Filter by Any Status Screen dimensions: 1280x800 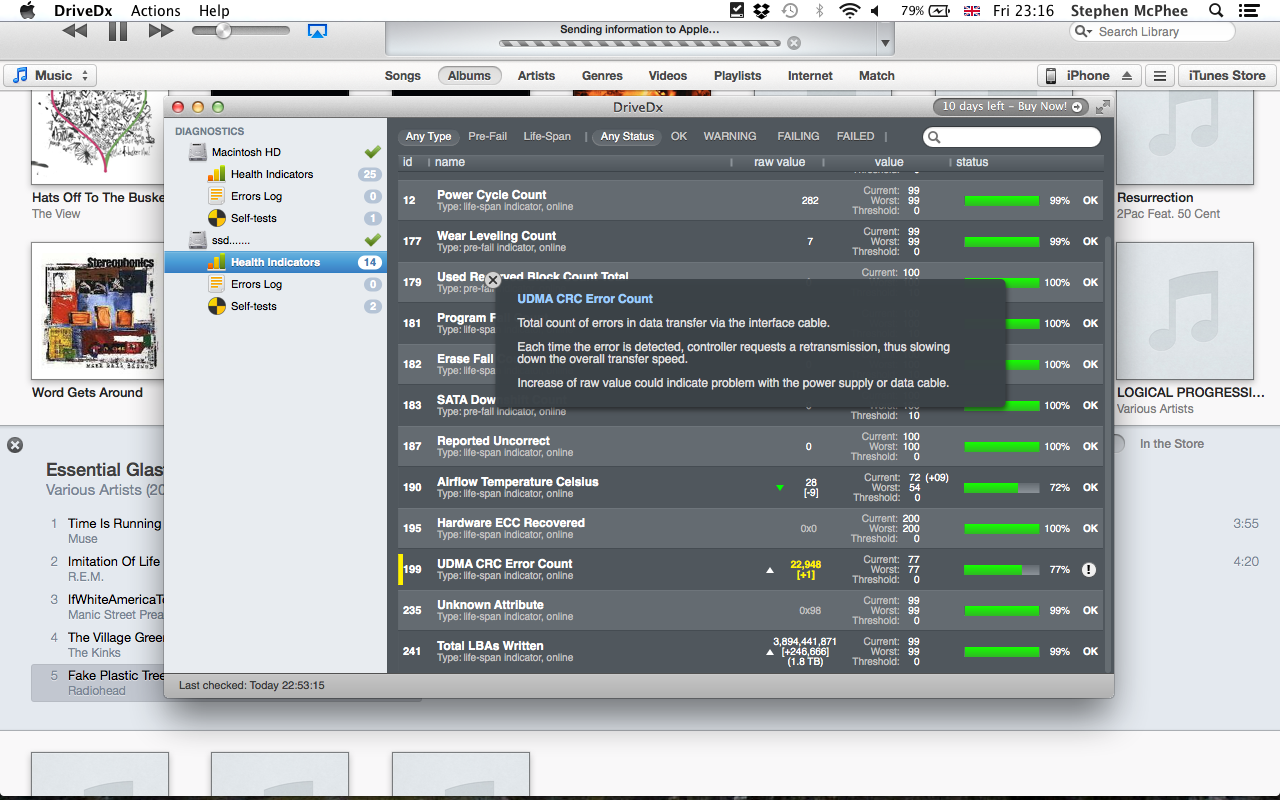(x=627, y=136)
